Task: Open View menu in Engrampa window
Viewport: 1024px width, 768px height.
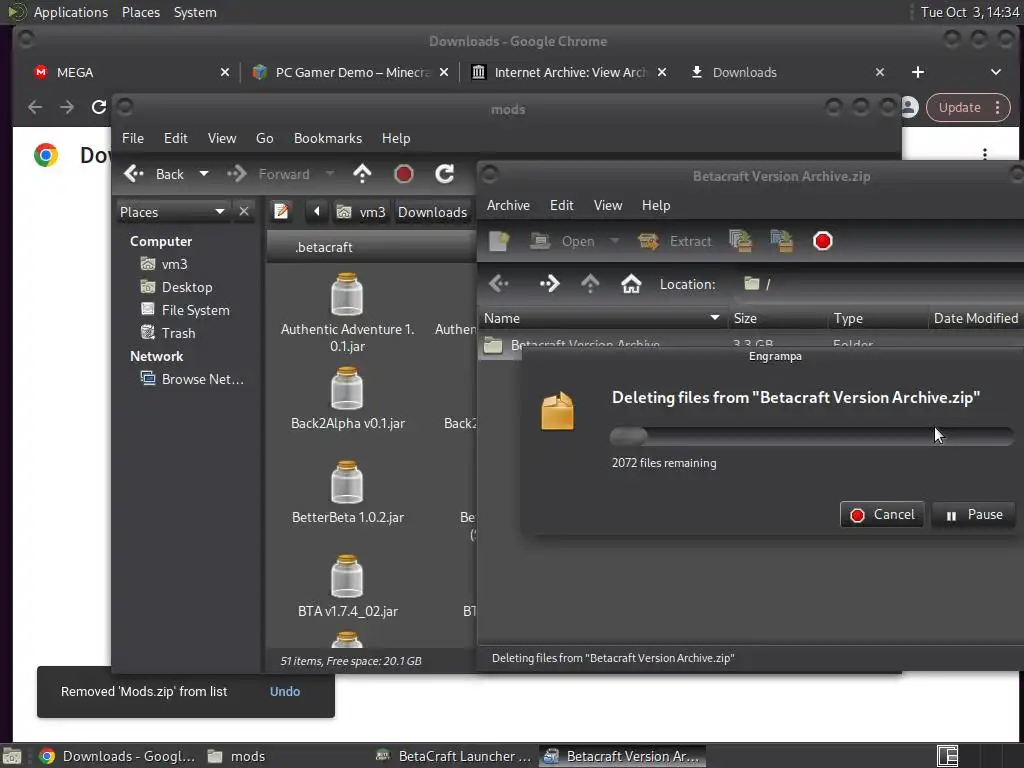Action: point(607,205)
